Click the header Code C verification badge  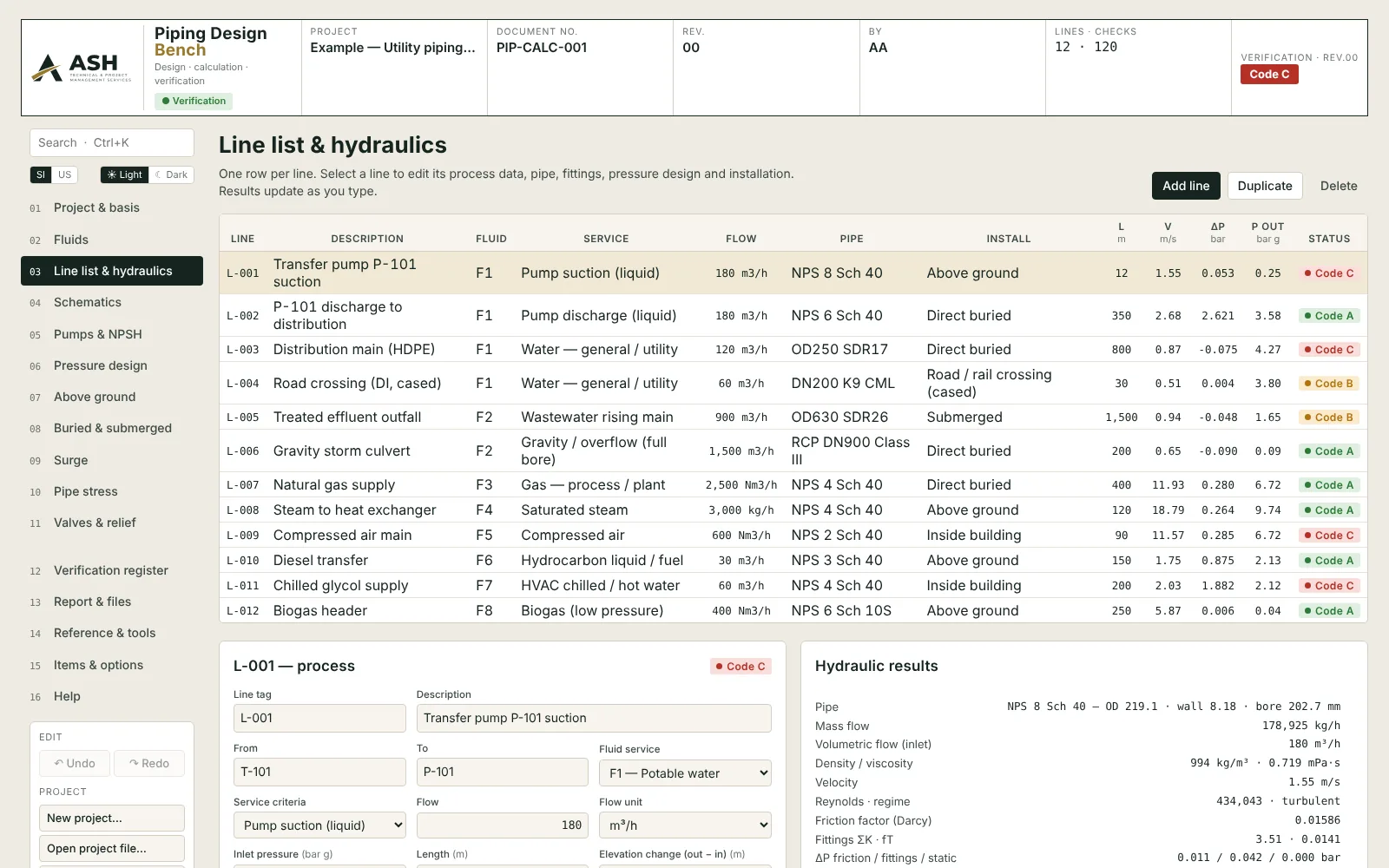pos(1269,75)
